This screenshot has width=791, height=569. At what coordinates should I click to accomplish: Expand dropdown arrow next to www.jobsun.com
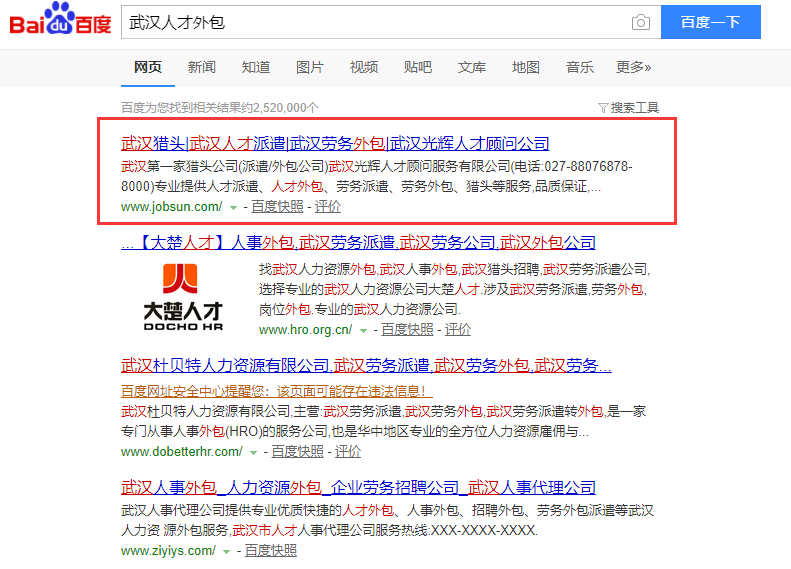pos(233,207)
